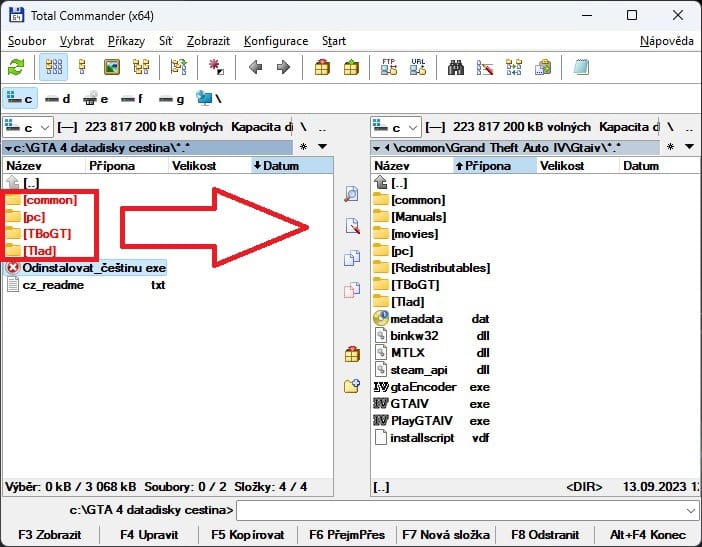Click the F8 Odstranit button

[x=545, y=535]
